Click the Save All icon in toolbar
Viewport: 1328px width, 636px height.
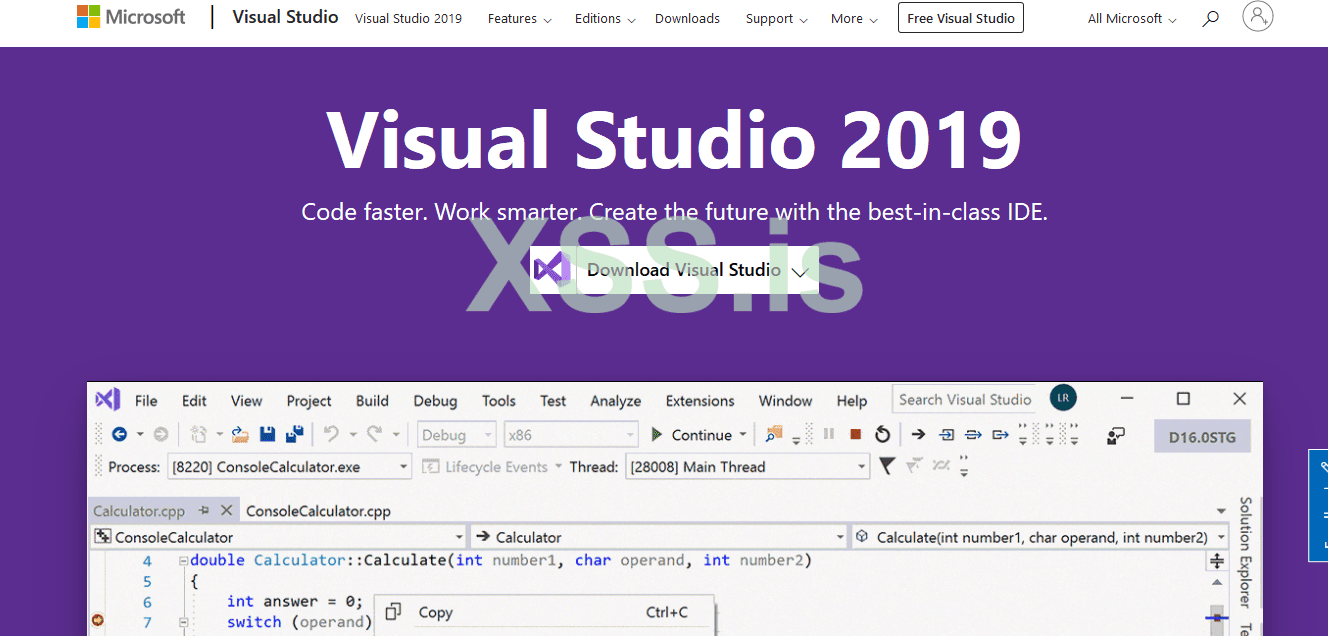(x=294, y=435)
